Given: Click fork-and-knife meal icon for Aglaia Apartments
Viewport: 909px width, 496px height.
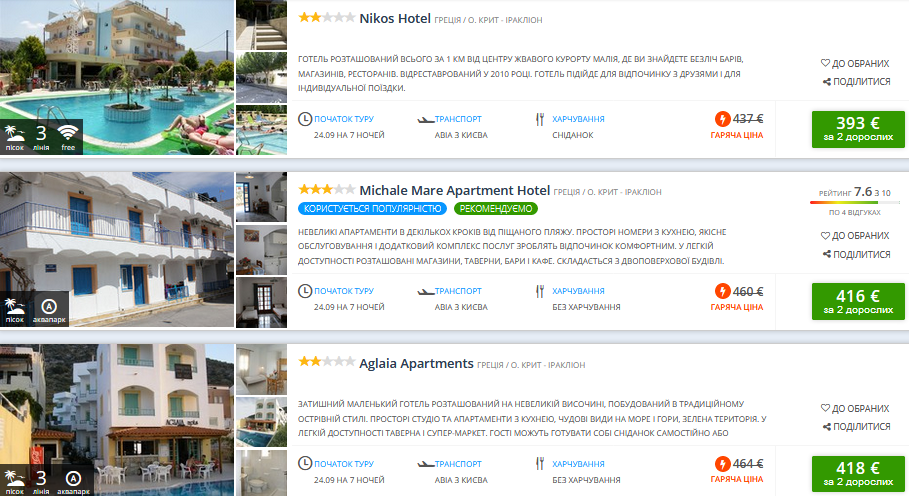Looking at the screenshot, I should [540, 464].
